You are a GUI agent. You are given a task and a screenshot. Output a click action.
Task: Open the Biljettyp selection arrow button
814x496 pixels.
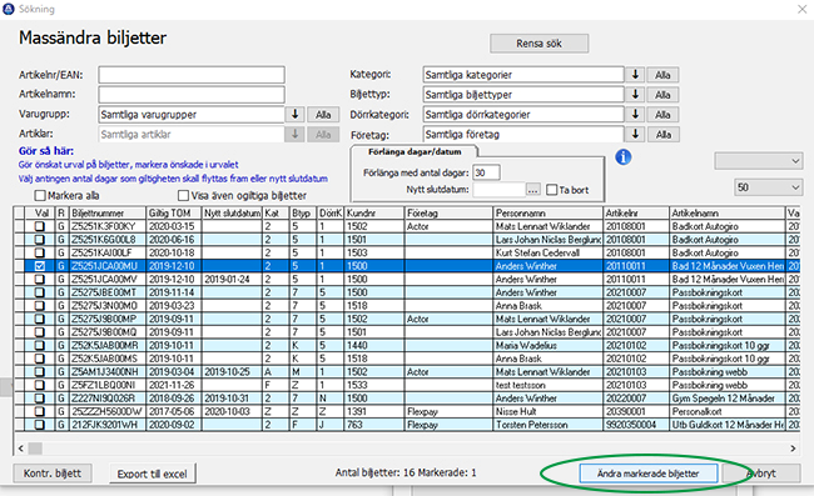(x=635, y=95)
